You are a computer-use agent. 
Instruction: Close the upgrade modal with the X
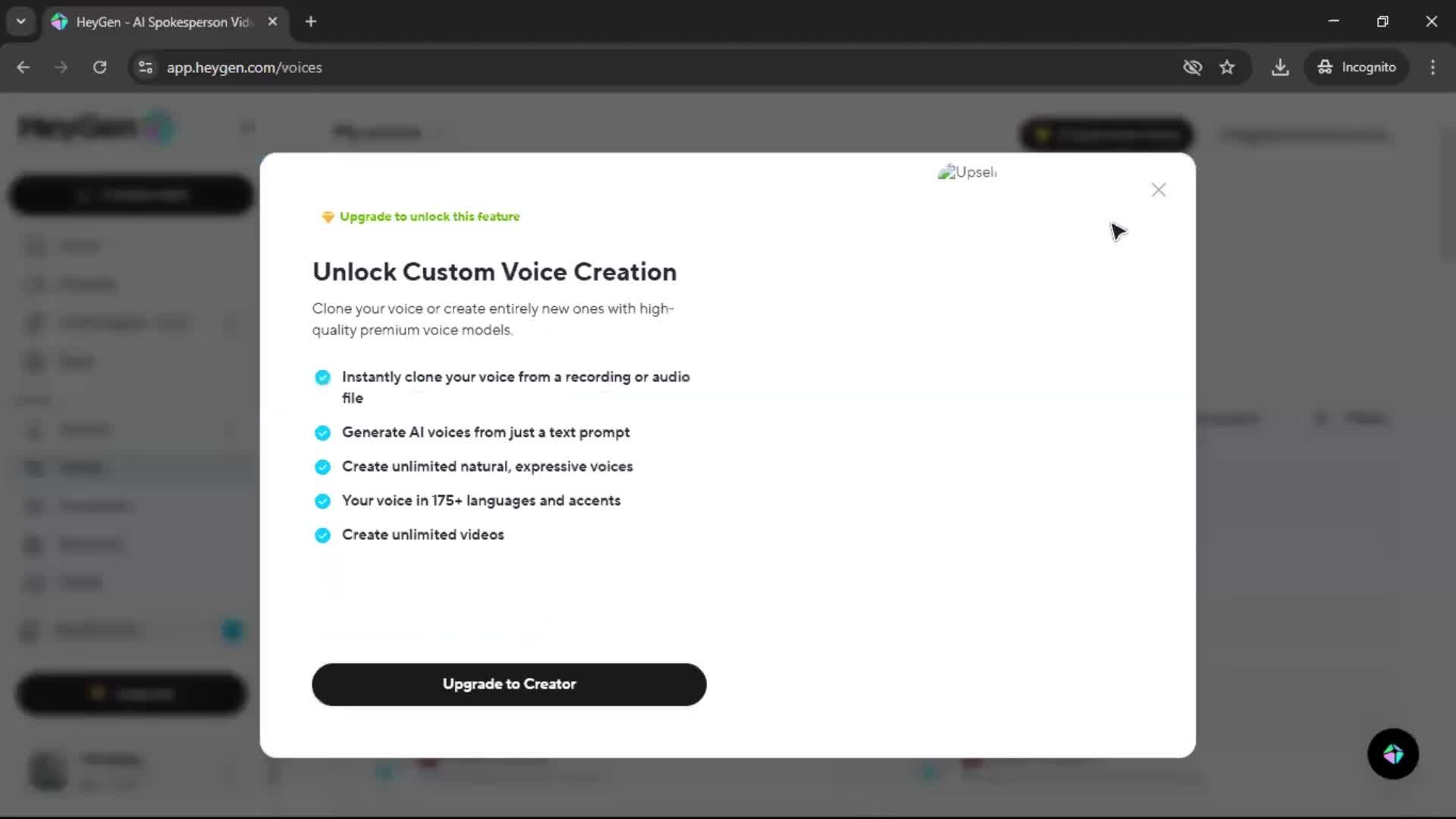1158,190
